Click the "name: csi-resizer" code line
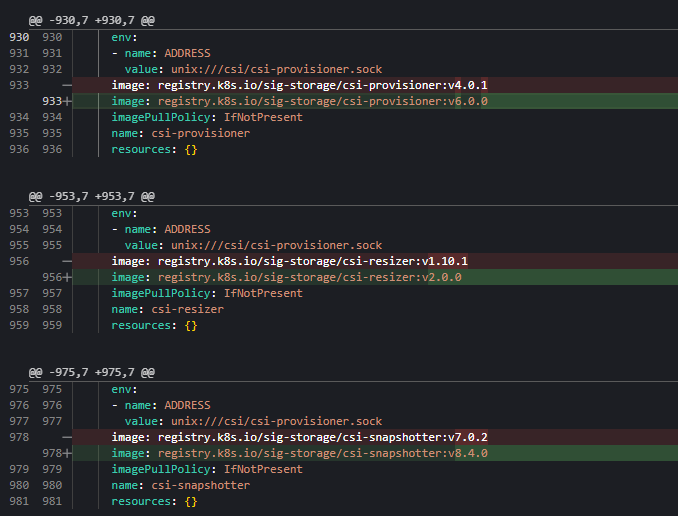The image size is (678, 516). [167, 309]
